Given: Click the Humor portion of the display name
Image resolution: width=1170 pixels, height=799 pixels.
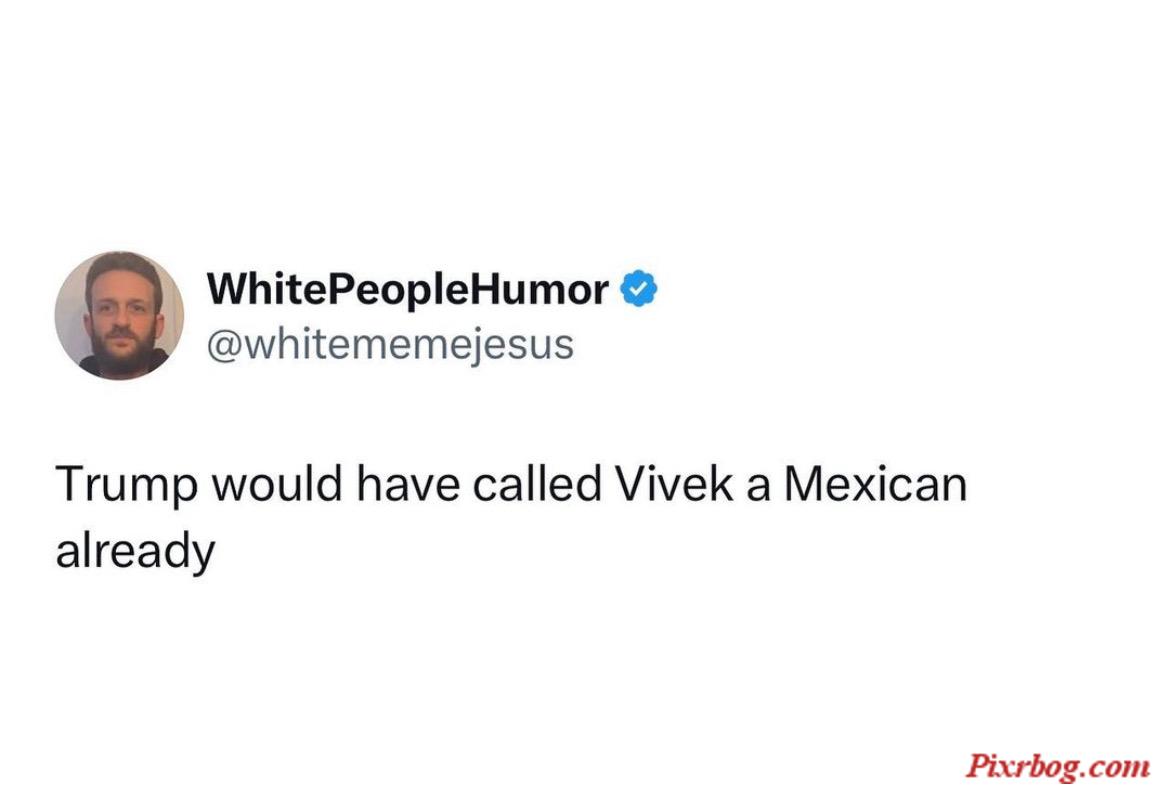Looking at the screenshot, I should tap(537, 288).
